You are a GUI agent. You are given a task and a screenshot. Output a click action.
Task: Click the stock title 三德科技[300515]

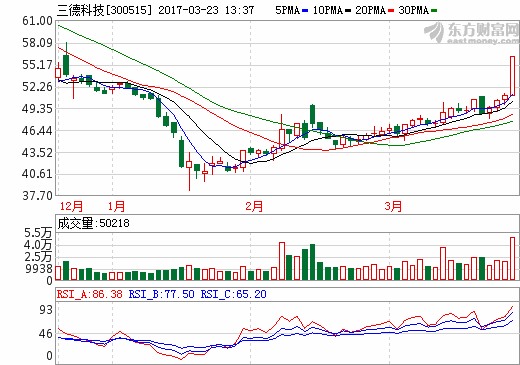104,10
